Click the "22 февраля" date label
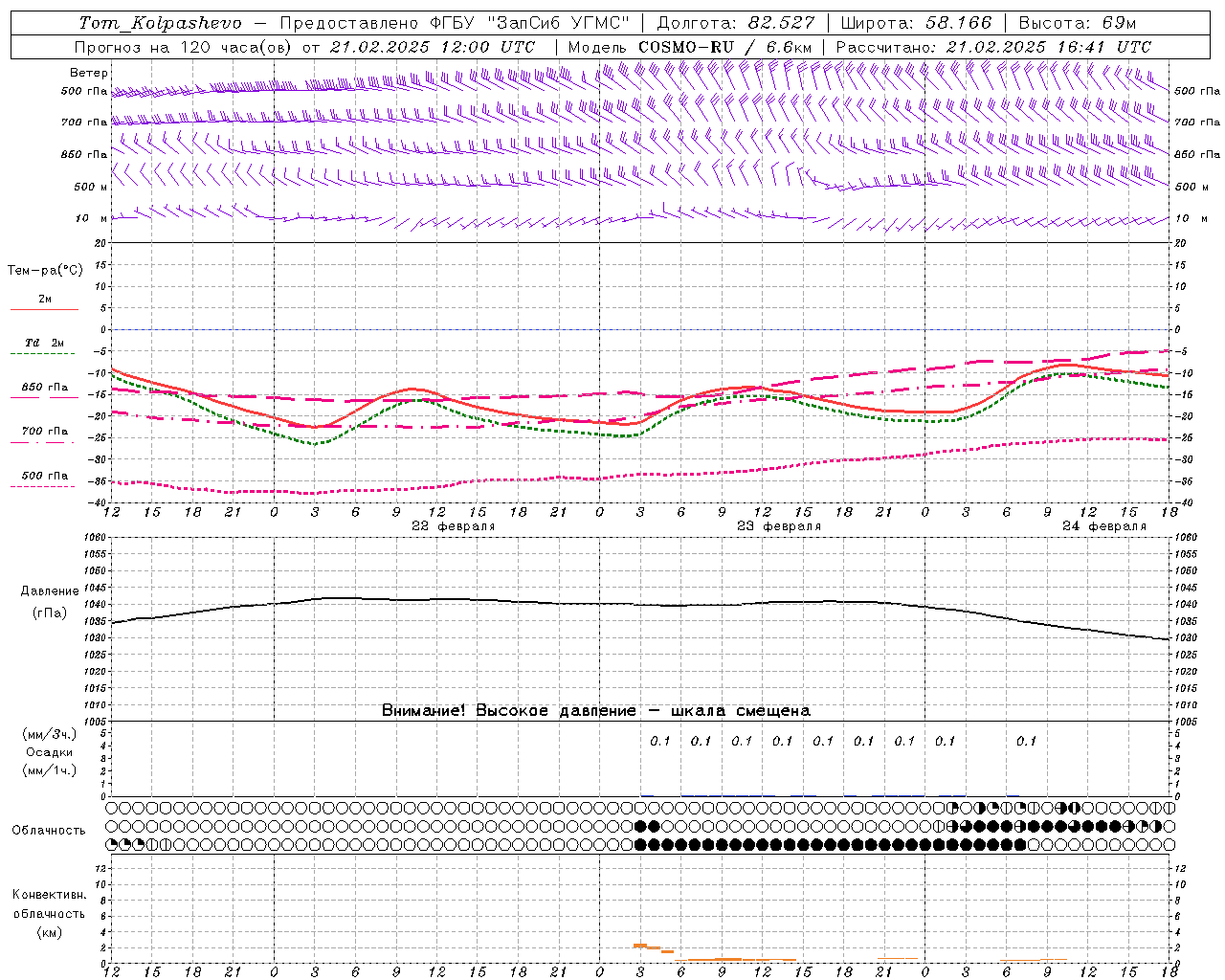Viewport: 1225px width, 980px height. tap(454, 526)
